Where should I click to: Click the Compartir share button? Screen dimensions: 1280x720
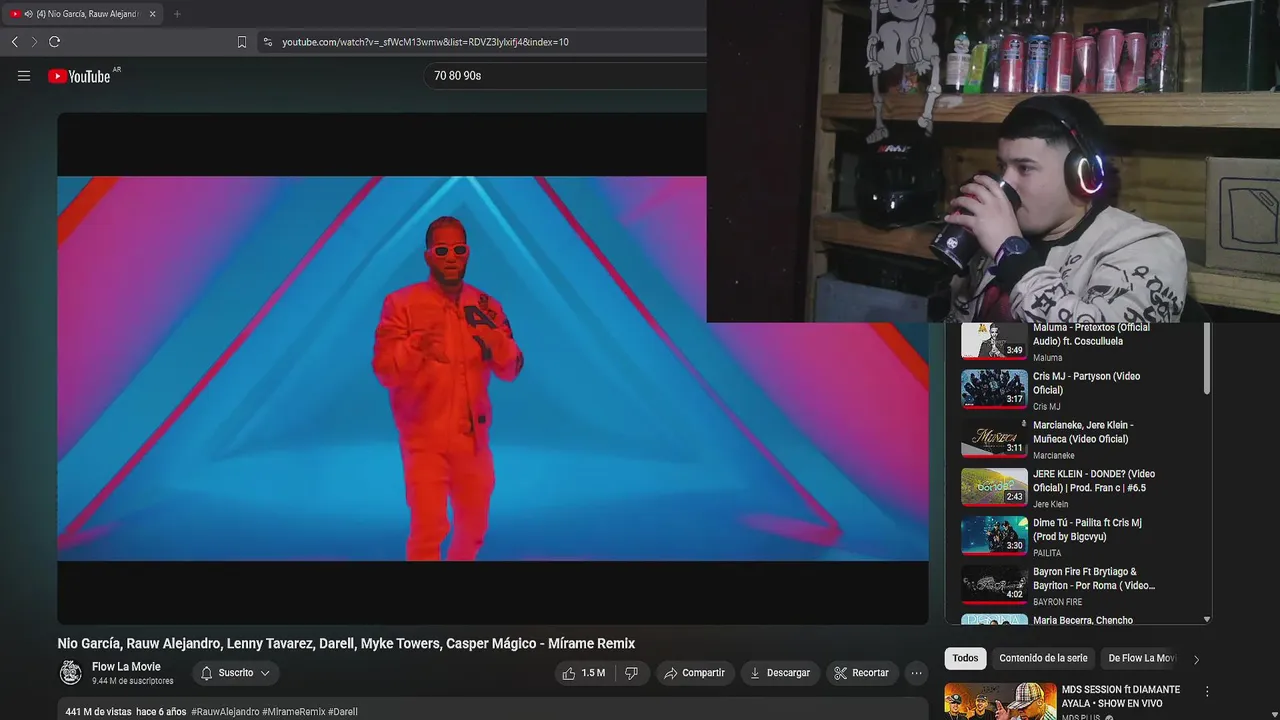click(x=695, y=673)
